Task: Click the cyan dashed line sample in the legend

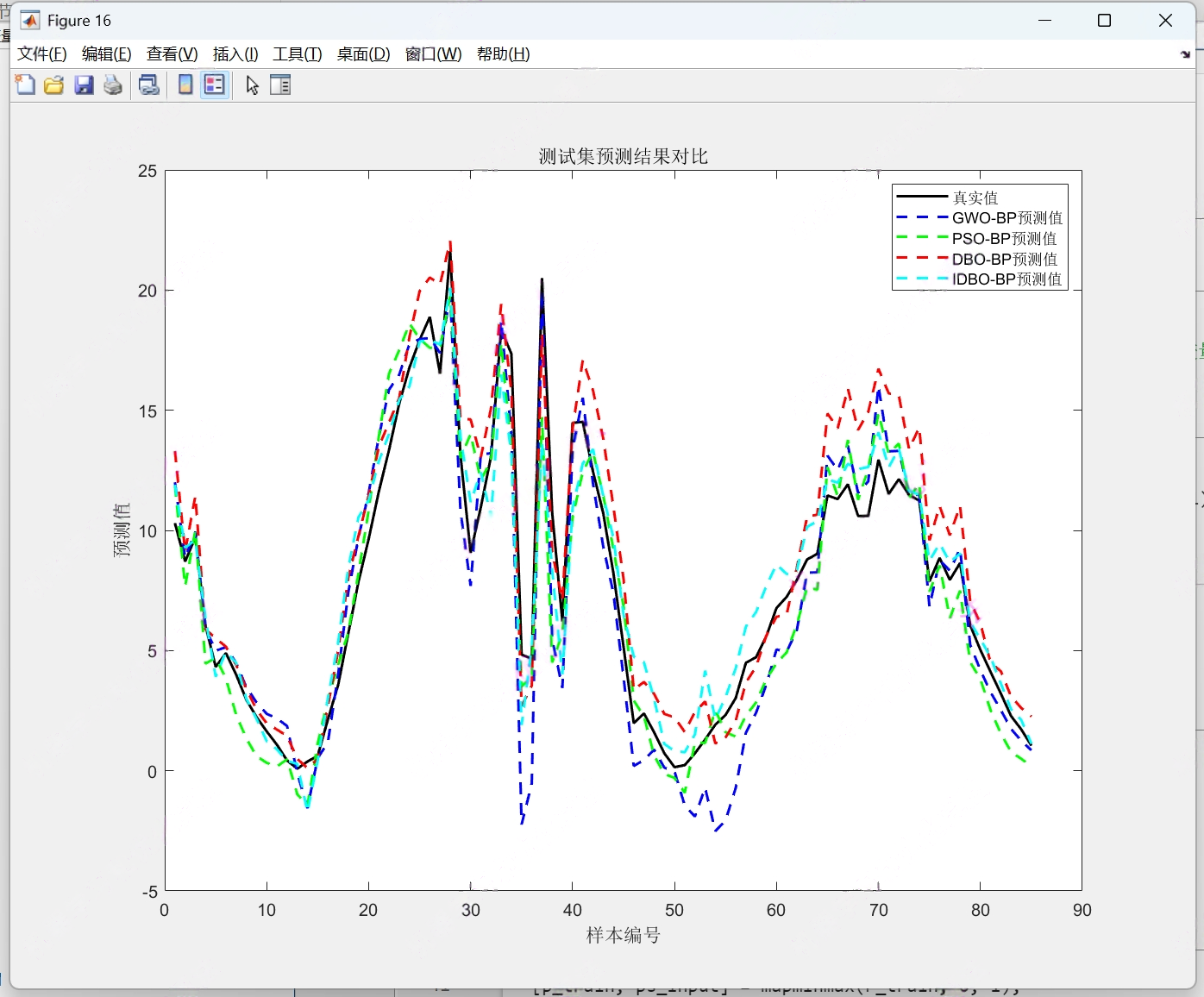Action: (922, 279)
